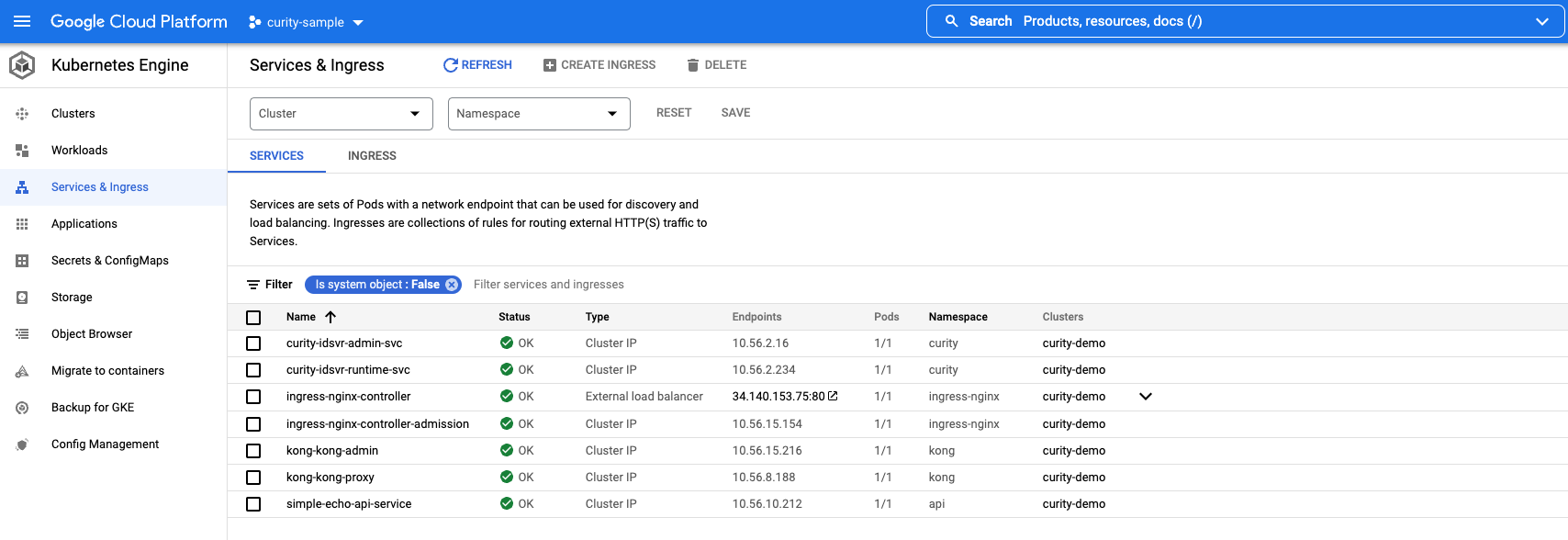Open the hamburger navigation menu
Image resolution: width=1568 pixels, height=540 pixels.
[22, 21]
